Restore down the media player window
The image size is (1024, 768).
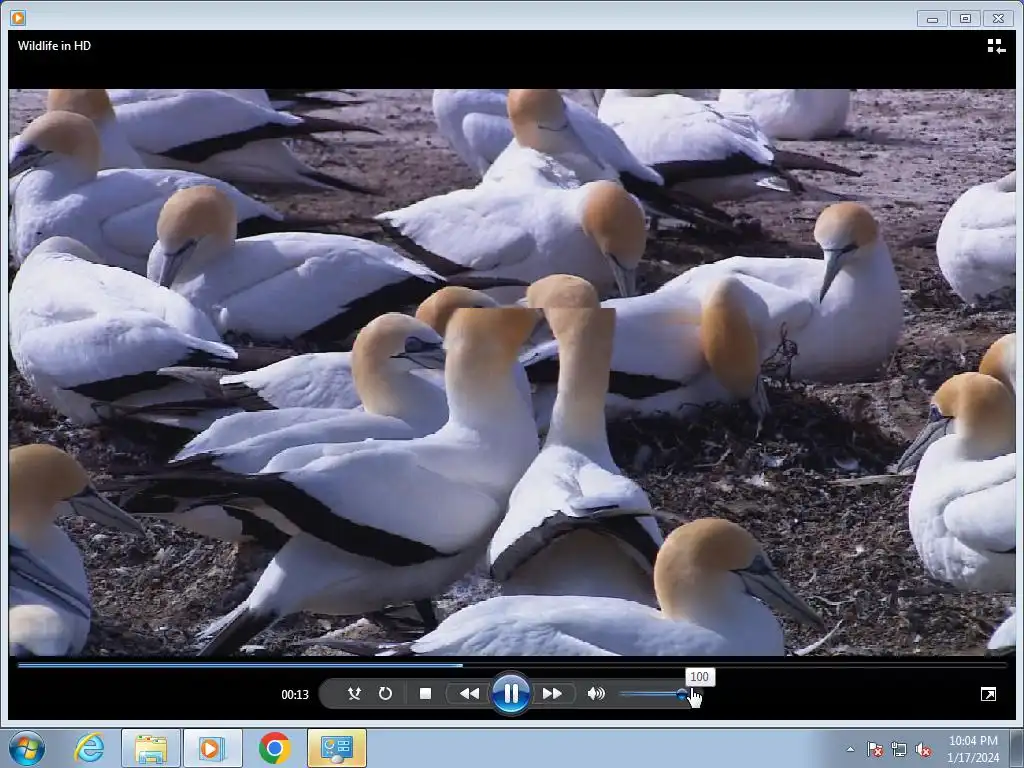965,19
